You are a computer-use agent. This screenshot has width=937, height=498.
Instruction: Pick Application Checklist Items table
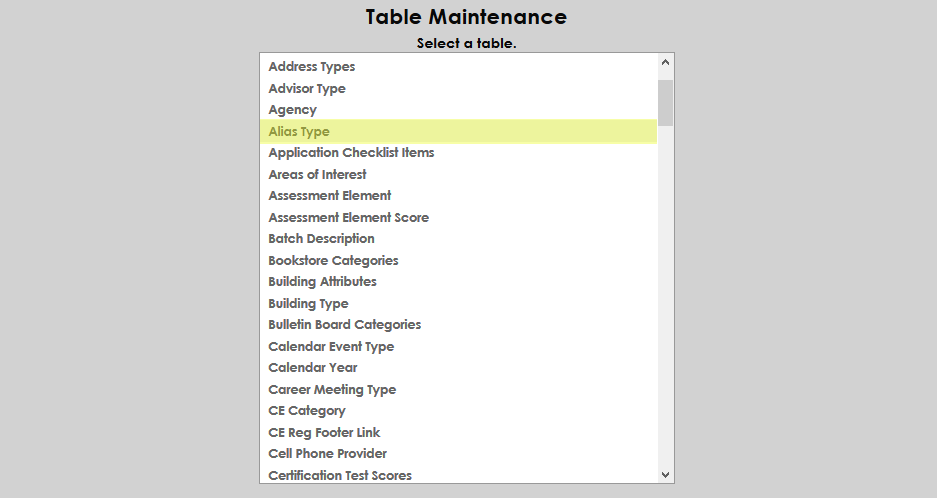click(x=351, y=153)
